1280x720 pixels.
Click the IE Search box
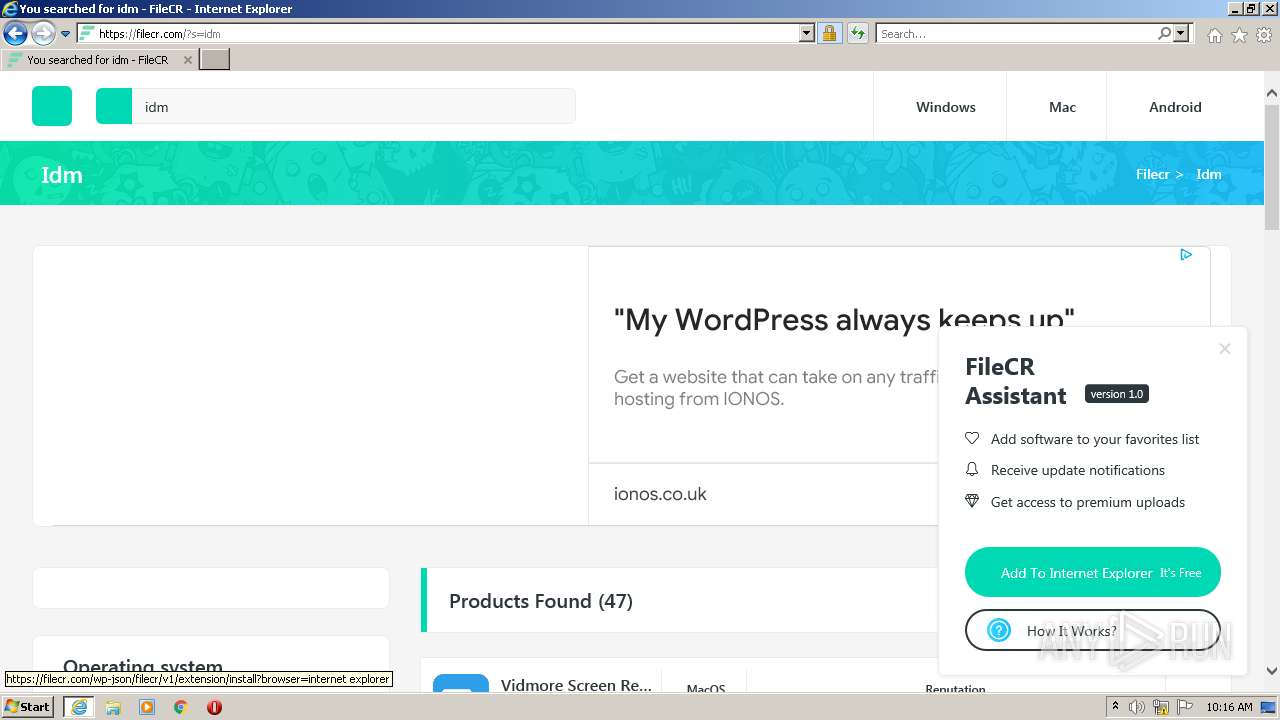click(x=1016, y=34)
